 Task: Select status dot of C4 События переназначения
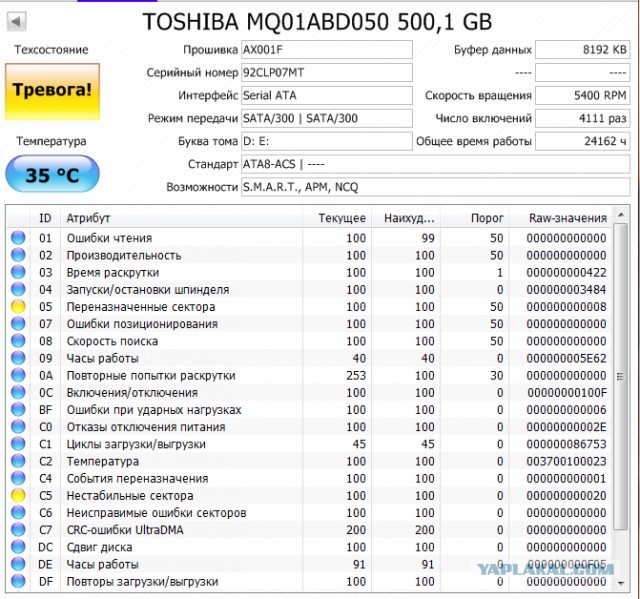click(x=18, y=478)
